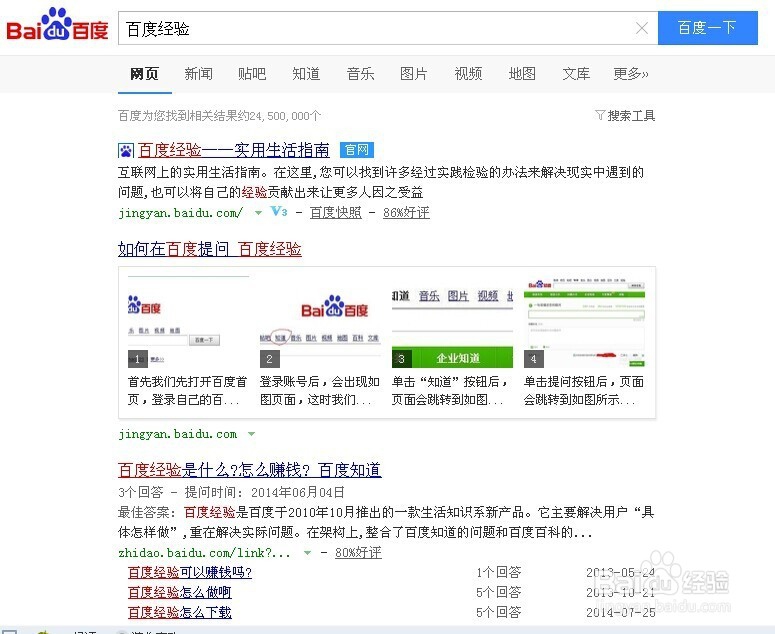Open 百度经验——实用生活指南 result
This screenshot has height=634, width=775.
[x=233, y=150]
